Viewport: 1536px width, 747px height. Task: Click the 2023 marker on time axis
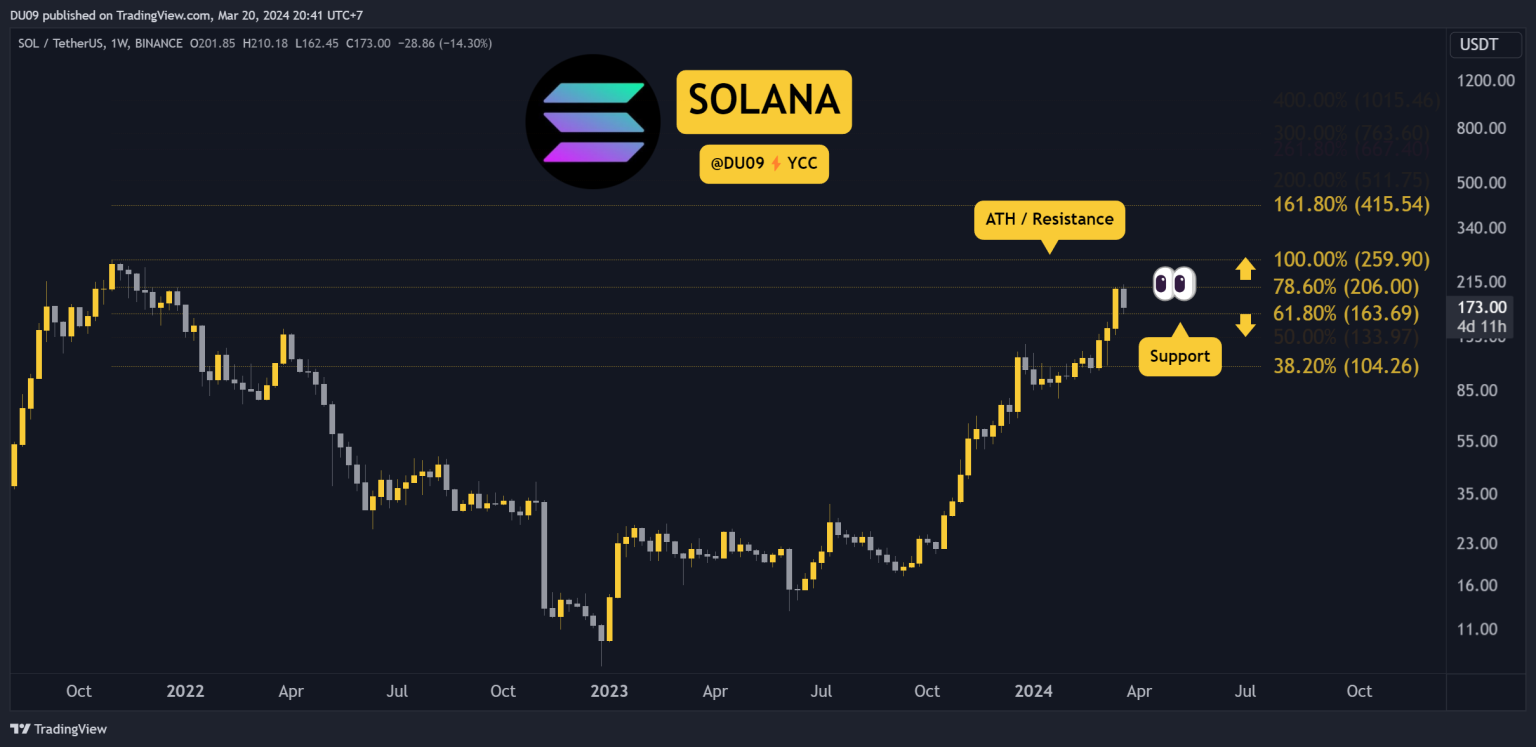coord(609,691)
